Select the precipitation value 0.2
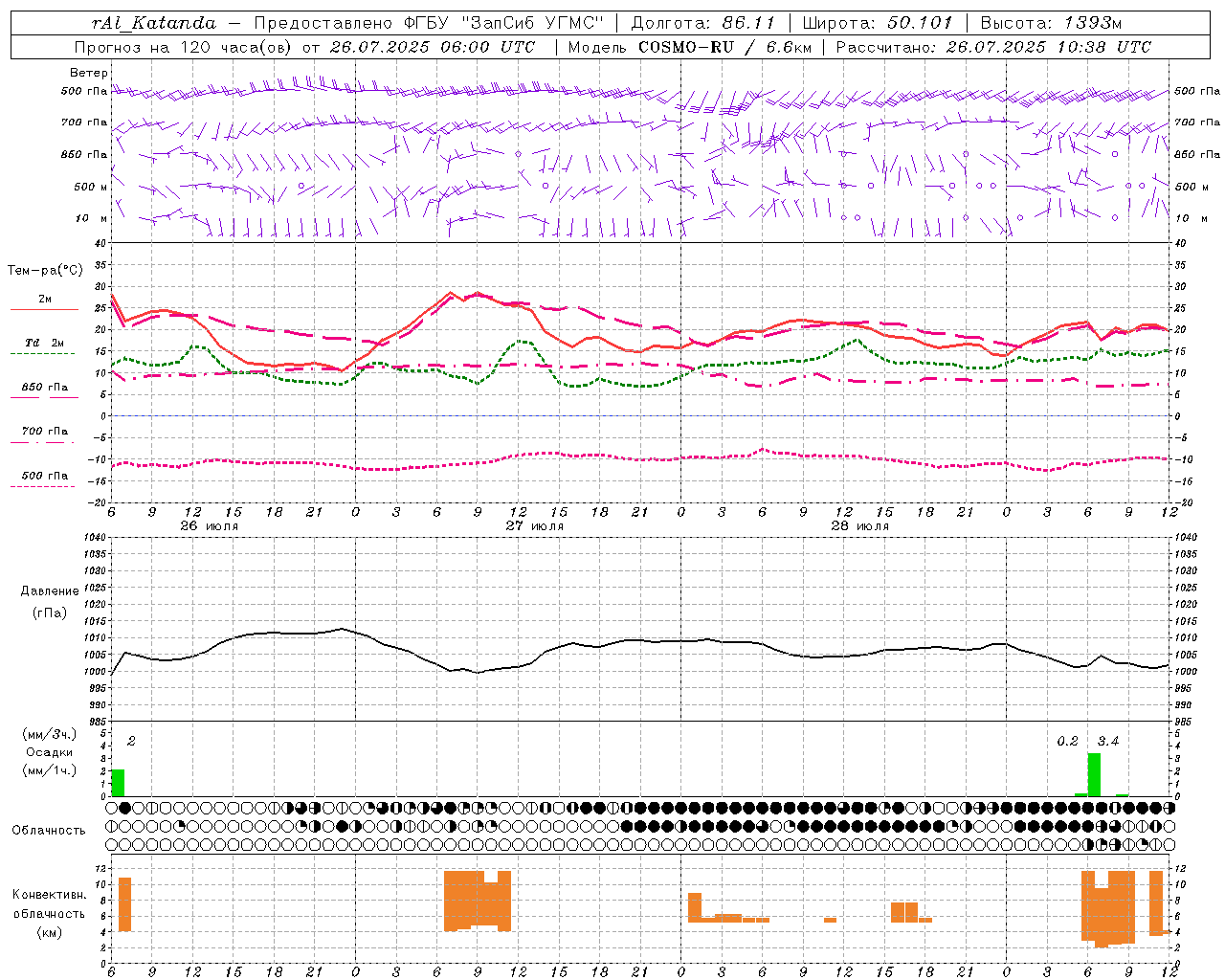The width and height of the screenshot is (1225, 980). point(1067,742)
